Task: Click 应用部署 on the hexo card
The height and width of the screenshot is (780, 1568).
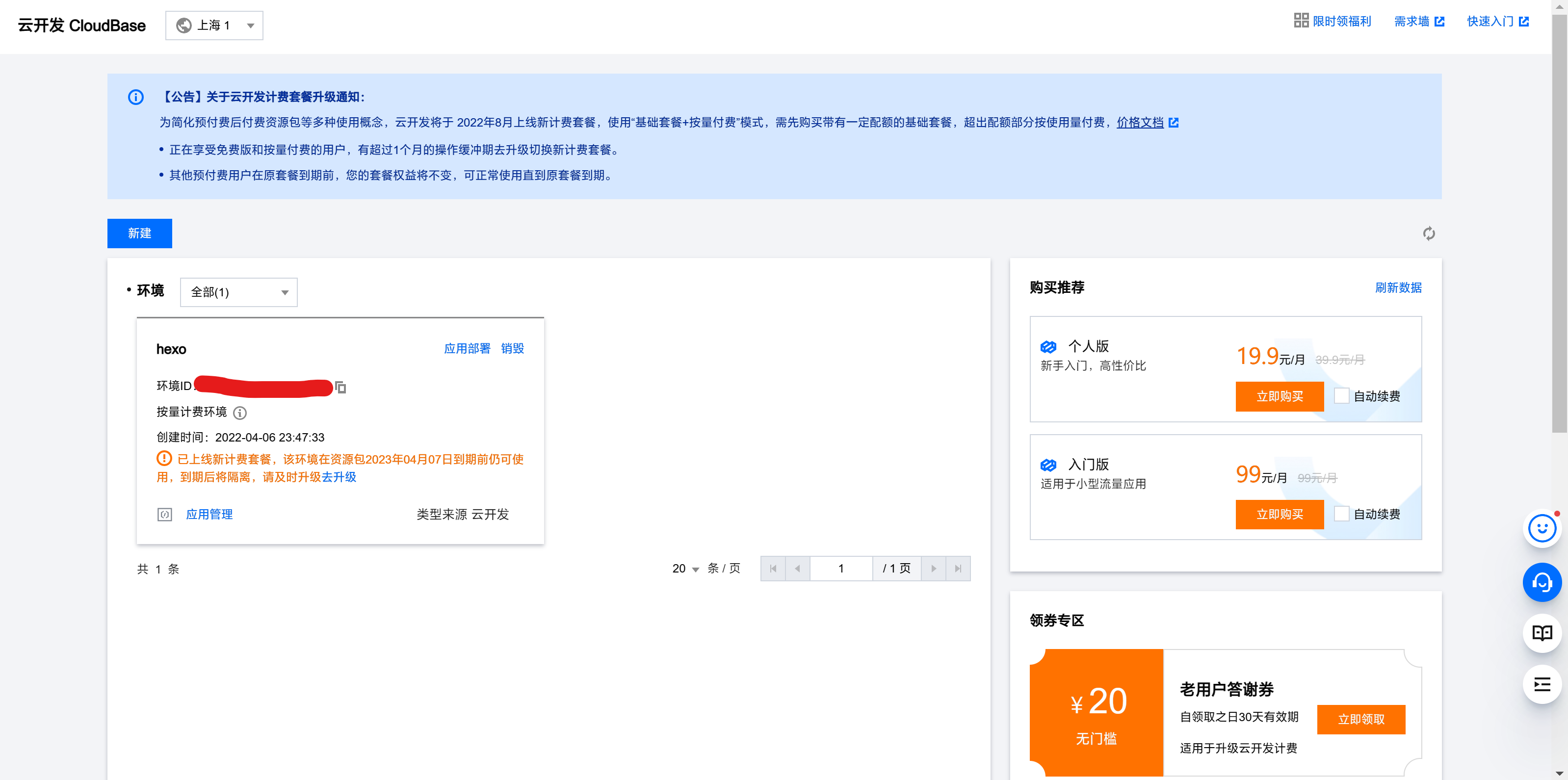Action: tap(467, 349)
